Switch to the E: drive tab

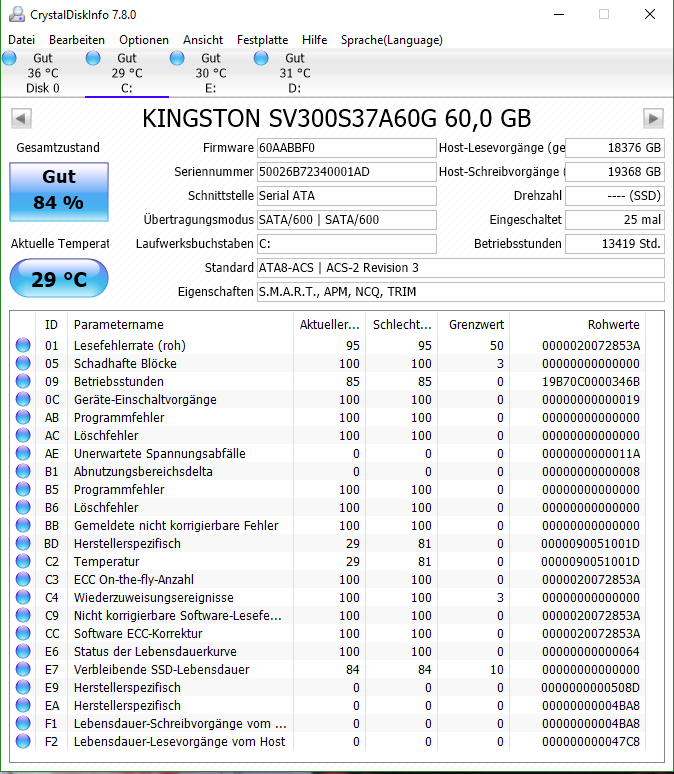click(x=211, y=73)
